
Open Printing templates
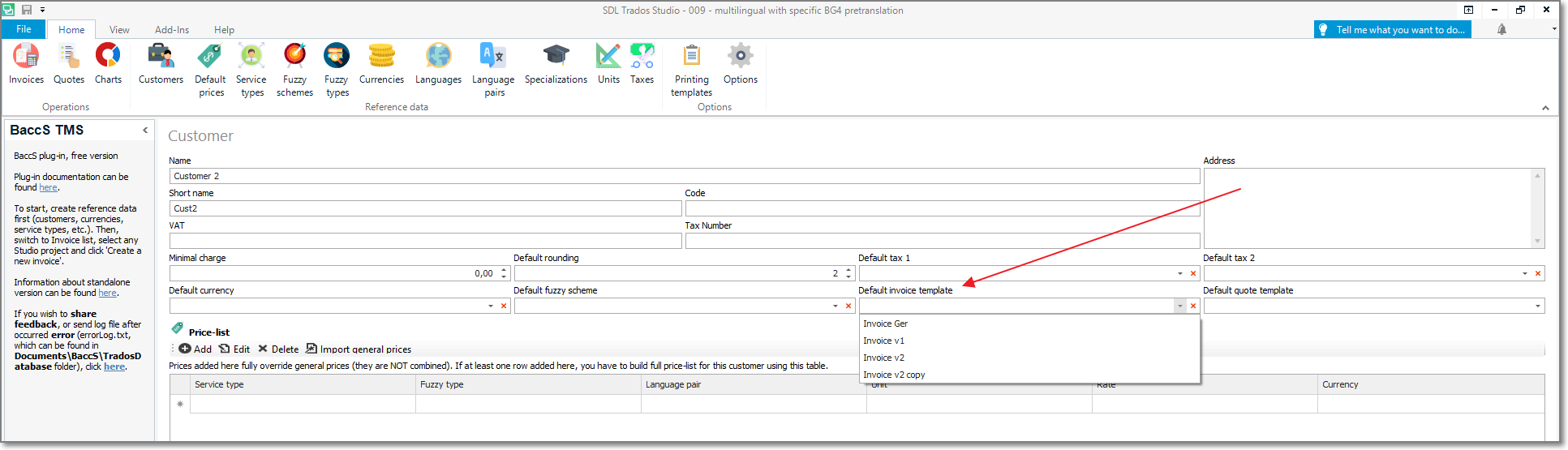click(691, 71)
